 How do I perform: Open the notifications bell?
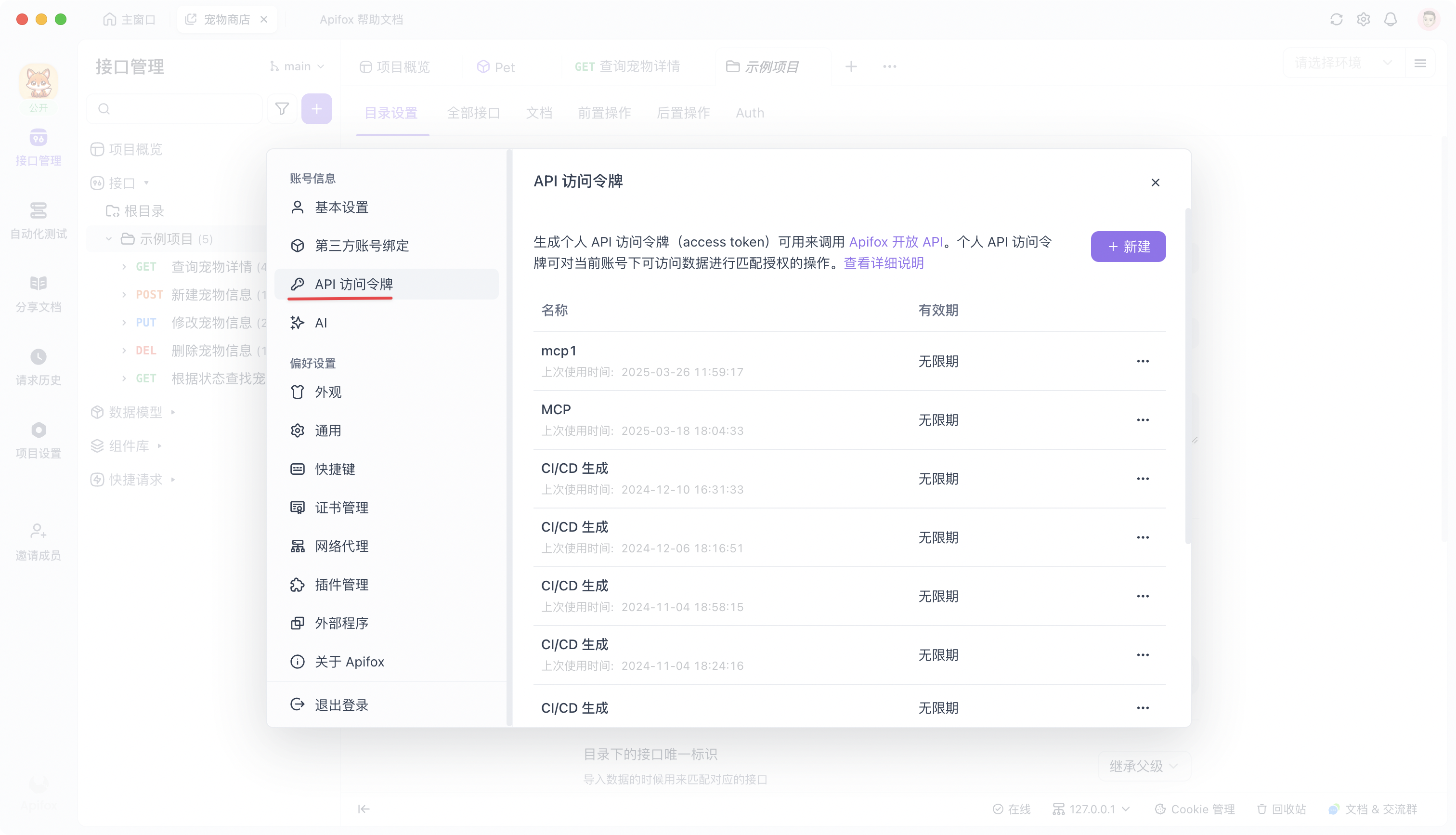[1390, 19]
